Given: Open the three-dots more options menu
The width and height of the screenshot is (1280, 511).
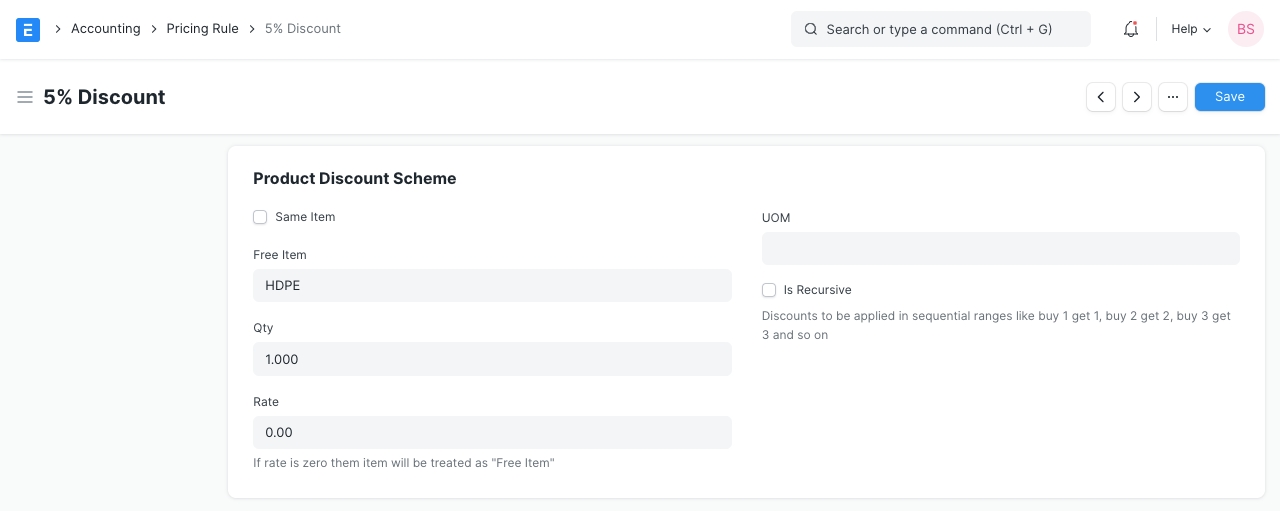Looking at the screenshot, I should [1173, 97].
